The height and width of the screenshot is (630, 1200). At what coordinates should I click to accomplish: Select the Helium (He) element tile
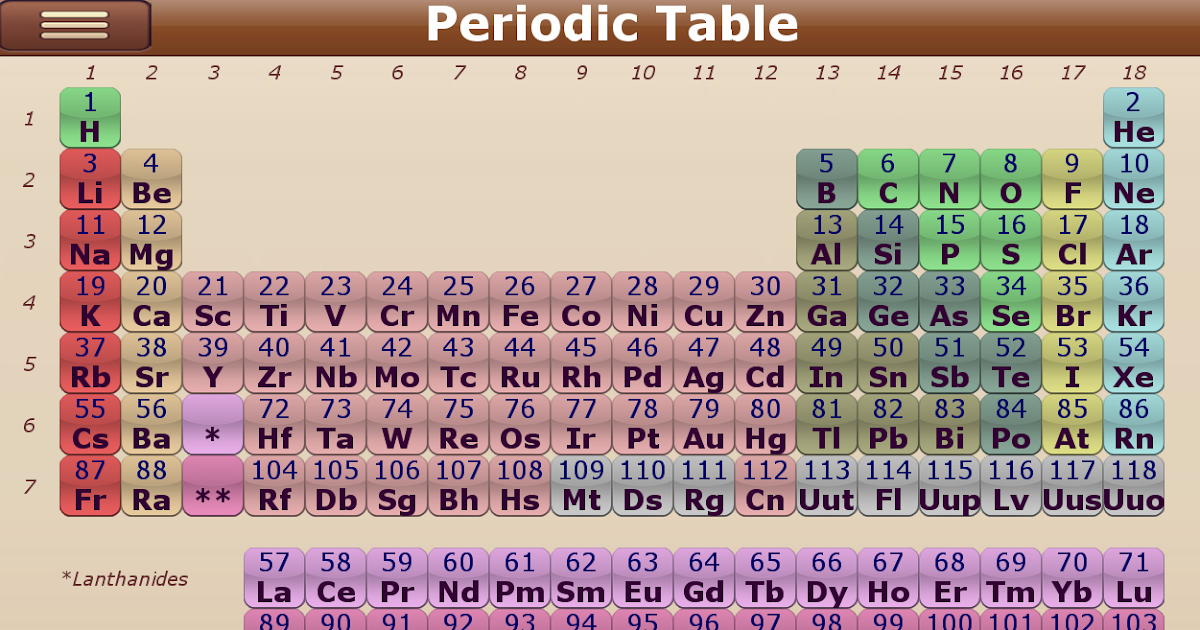[1134, 118]
